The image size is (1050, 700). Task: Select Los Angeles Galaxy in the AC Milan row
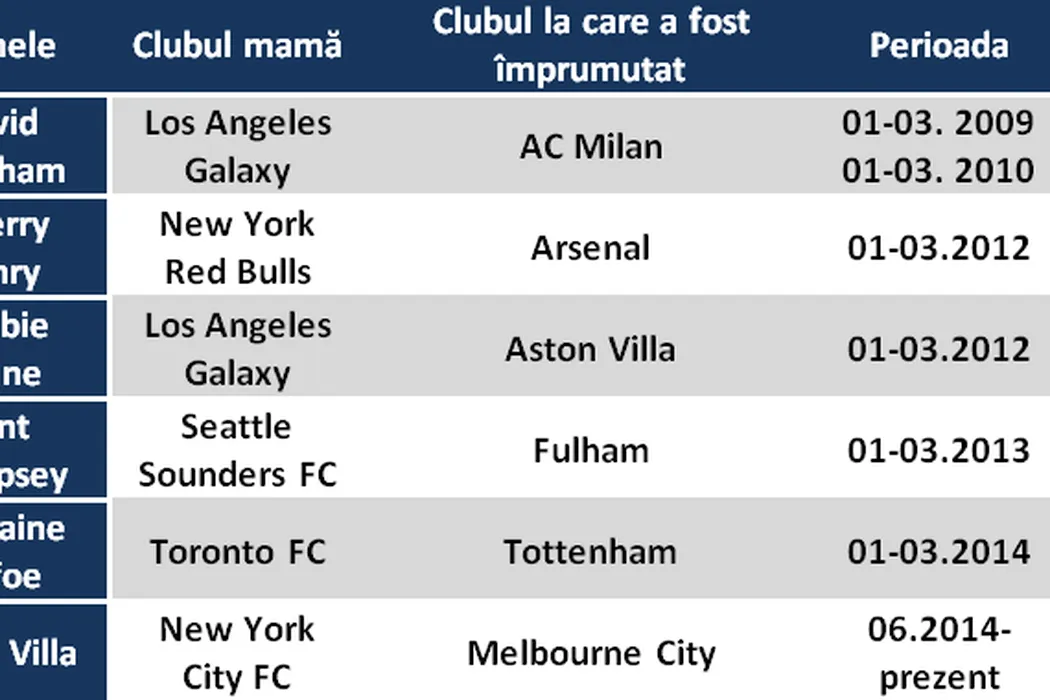pos(237,146)
